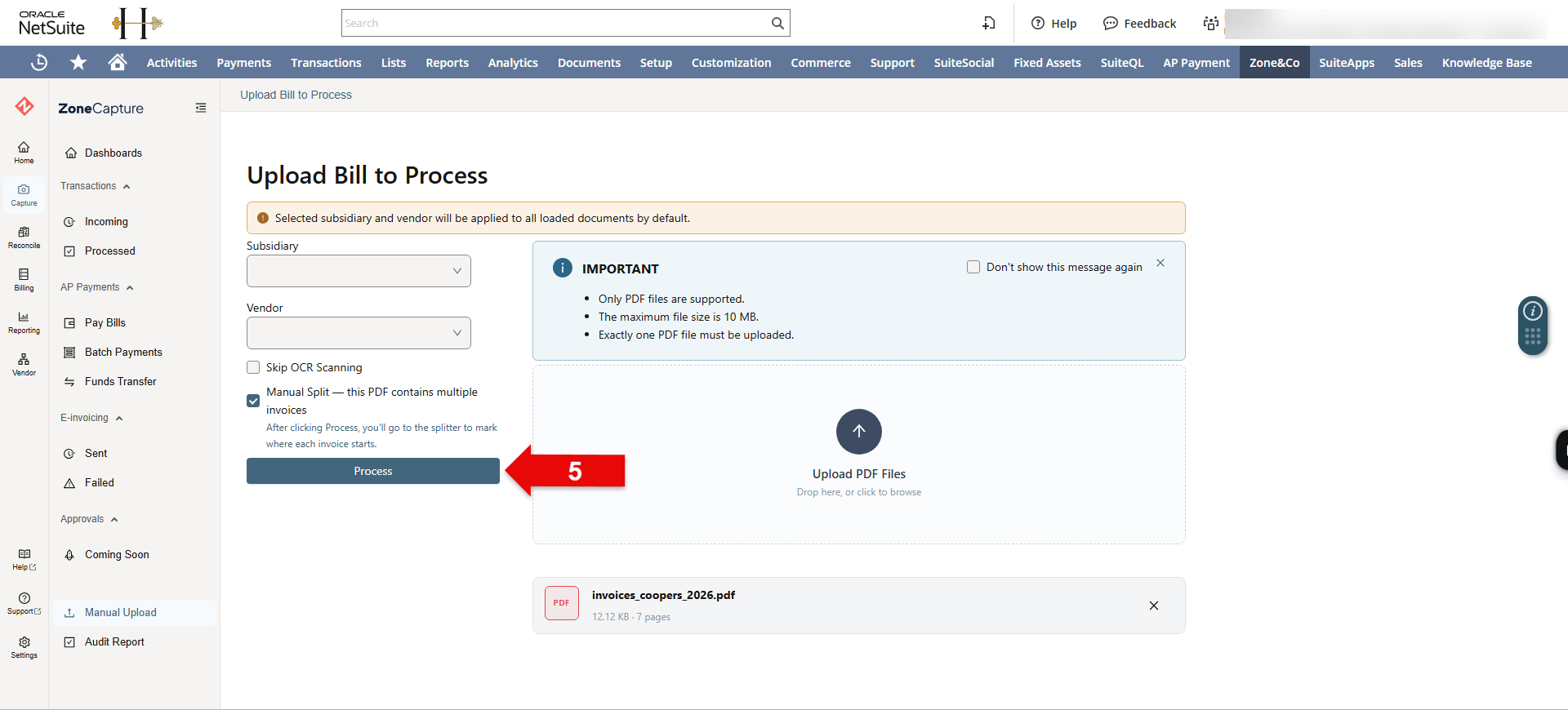Image resolution: width=1568 pixels, height=710 pixels.
Task: Collapse the Transactions section
Action: click(x=96, y=186)
